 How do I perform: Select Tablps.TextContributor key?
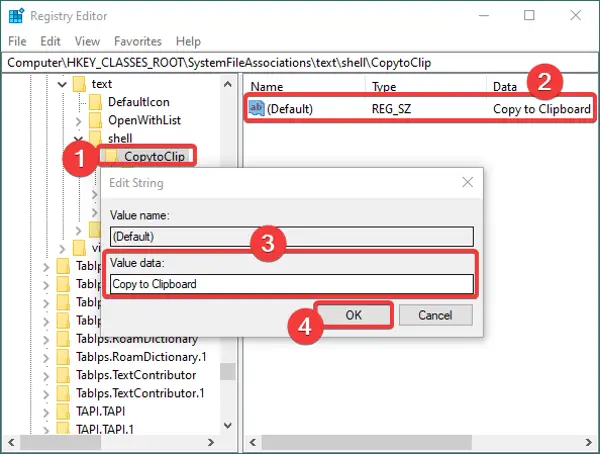(136, 375)
